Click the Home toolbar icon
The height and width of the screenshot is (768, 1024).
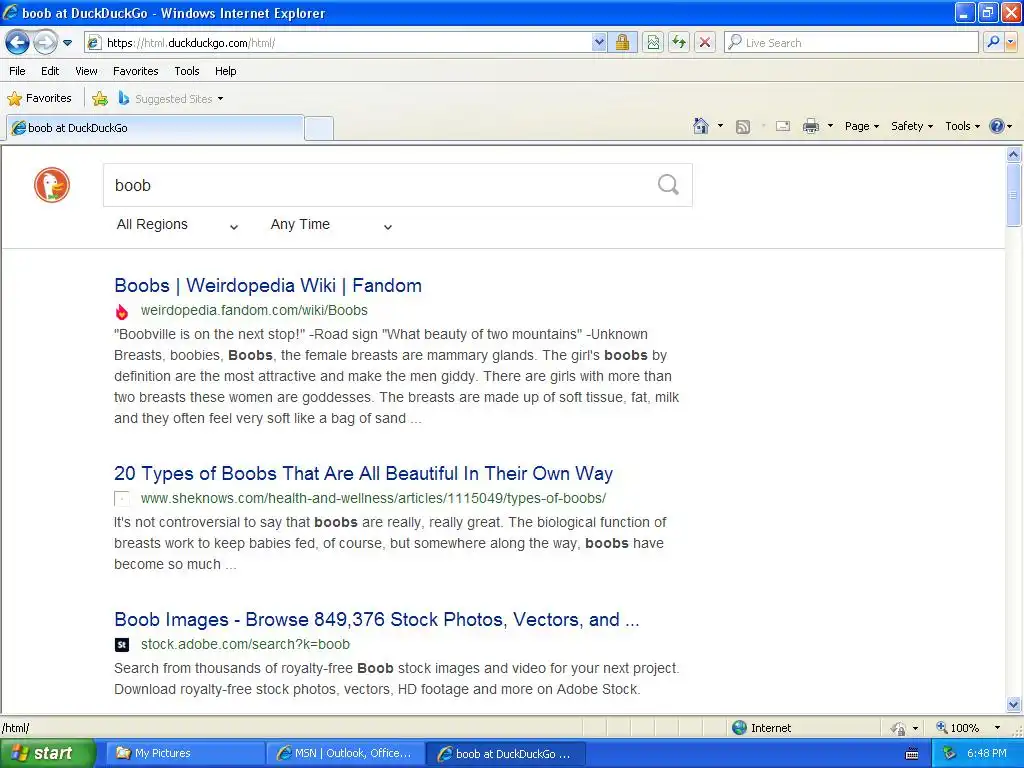coord(701,126)
